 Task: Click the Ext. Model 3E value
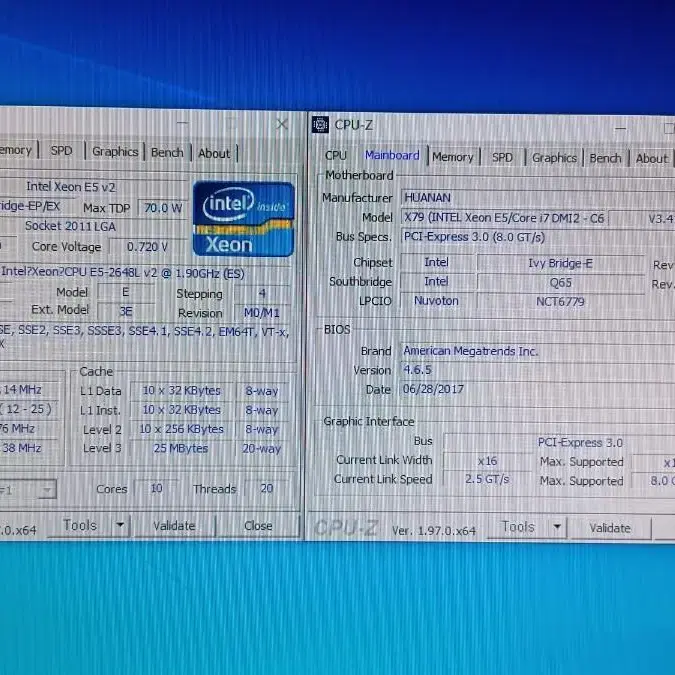126,311
